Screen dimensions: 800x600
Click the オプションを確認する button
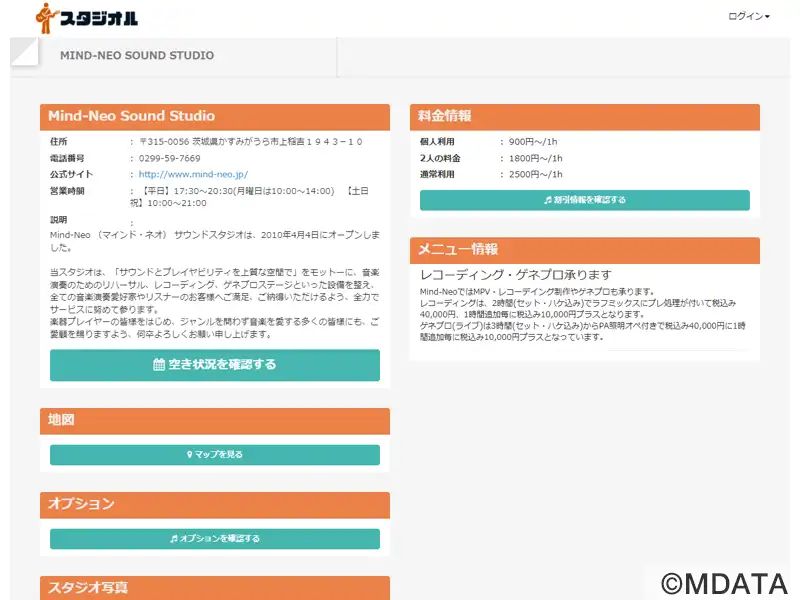pyautogui.click(x=215, y=539)
